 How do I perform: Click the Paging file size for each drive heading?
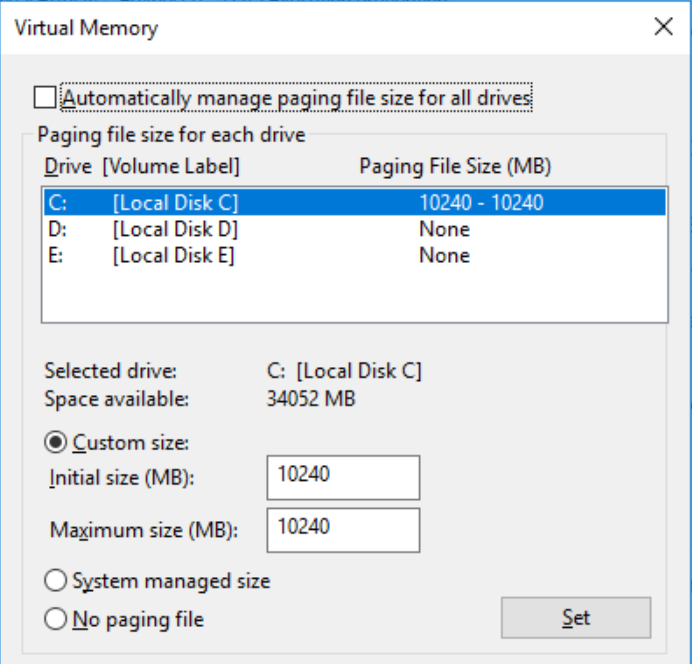coord(171,133)
